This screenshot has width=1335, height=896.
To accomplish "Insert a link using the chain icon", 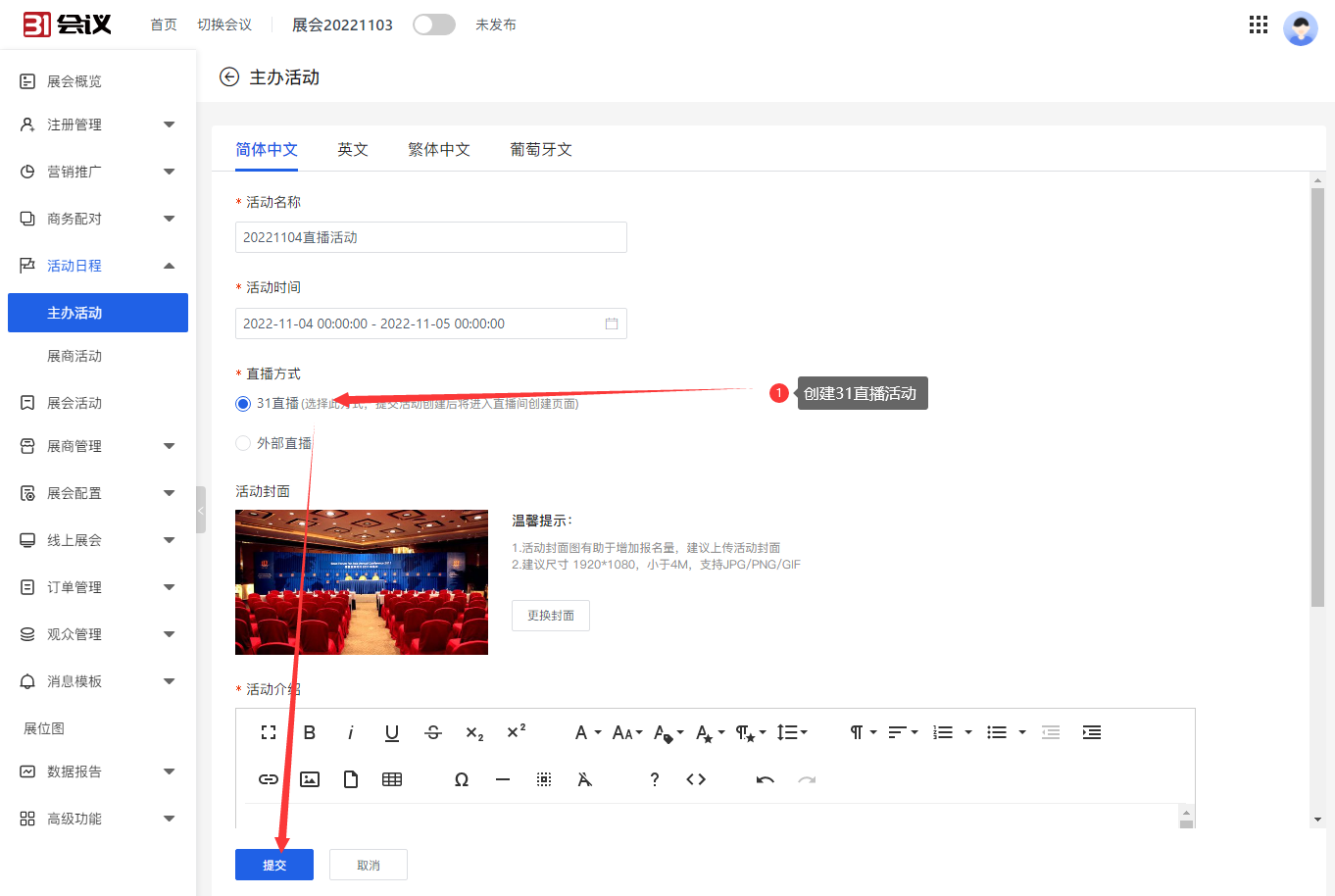I will [269, 779].
